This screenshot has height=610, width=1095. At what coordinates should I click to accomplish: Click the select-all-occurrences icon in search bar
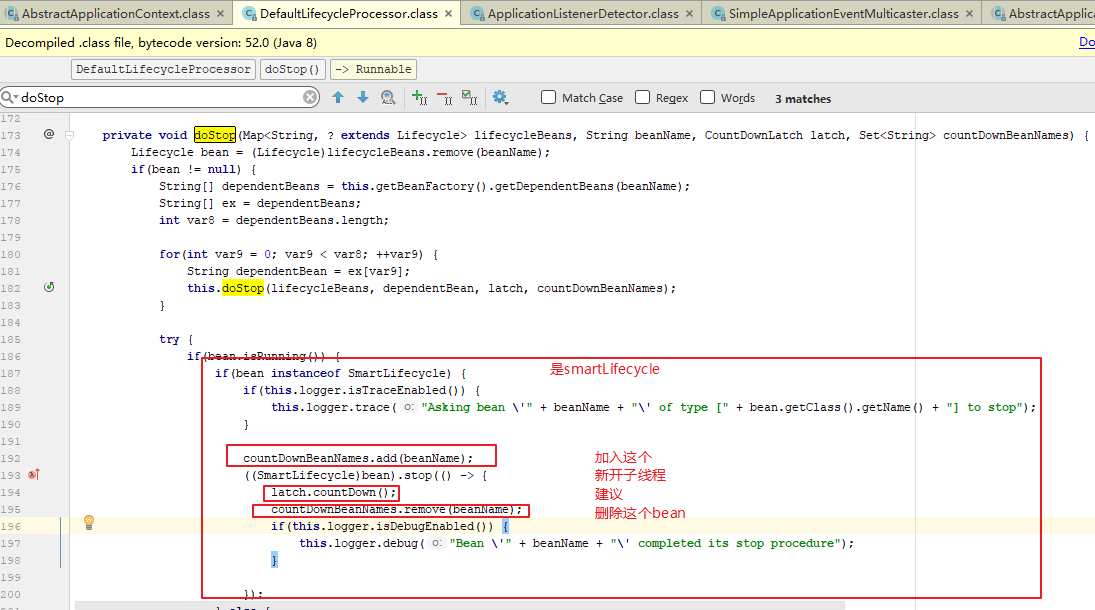[x=468, y=97]
